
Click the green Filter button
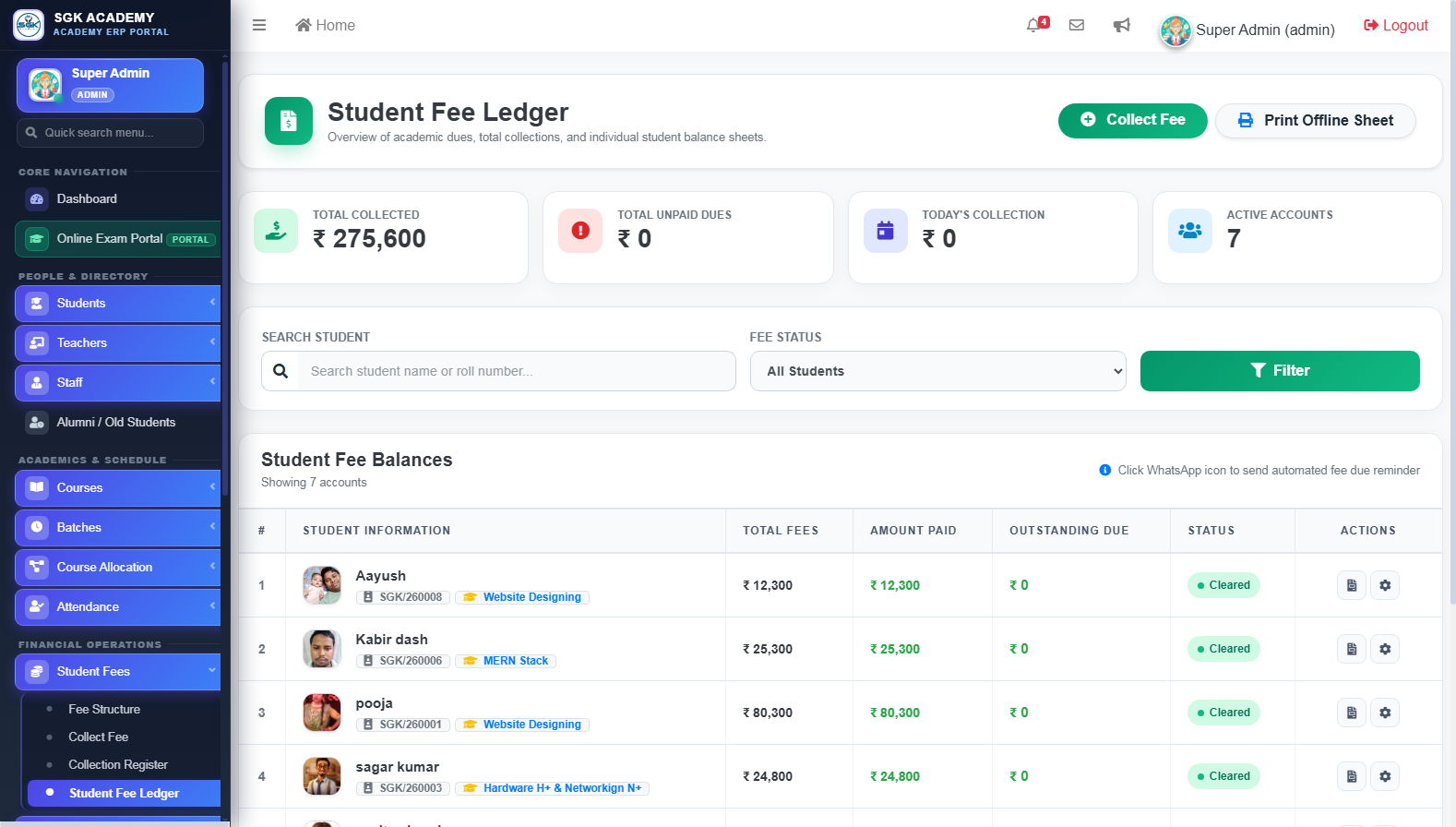coord(1280,371)
